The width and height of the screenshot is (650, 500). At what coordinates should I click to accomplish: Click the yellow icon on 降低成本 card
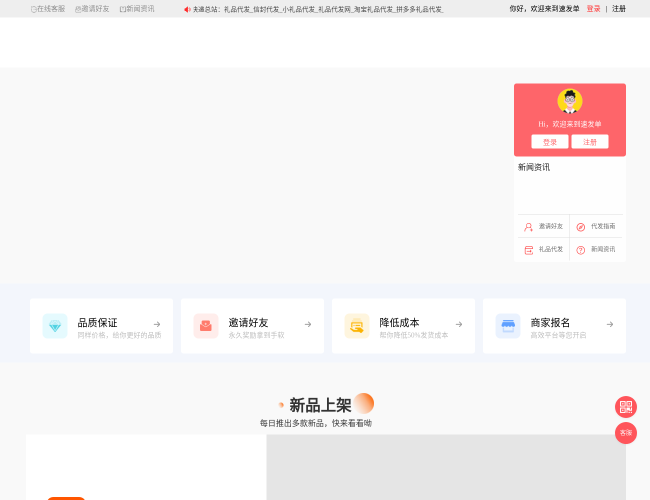[357, 326]
